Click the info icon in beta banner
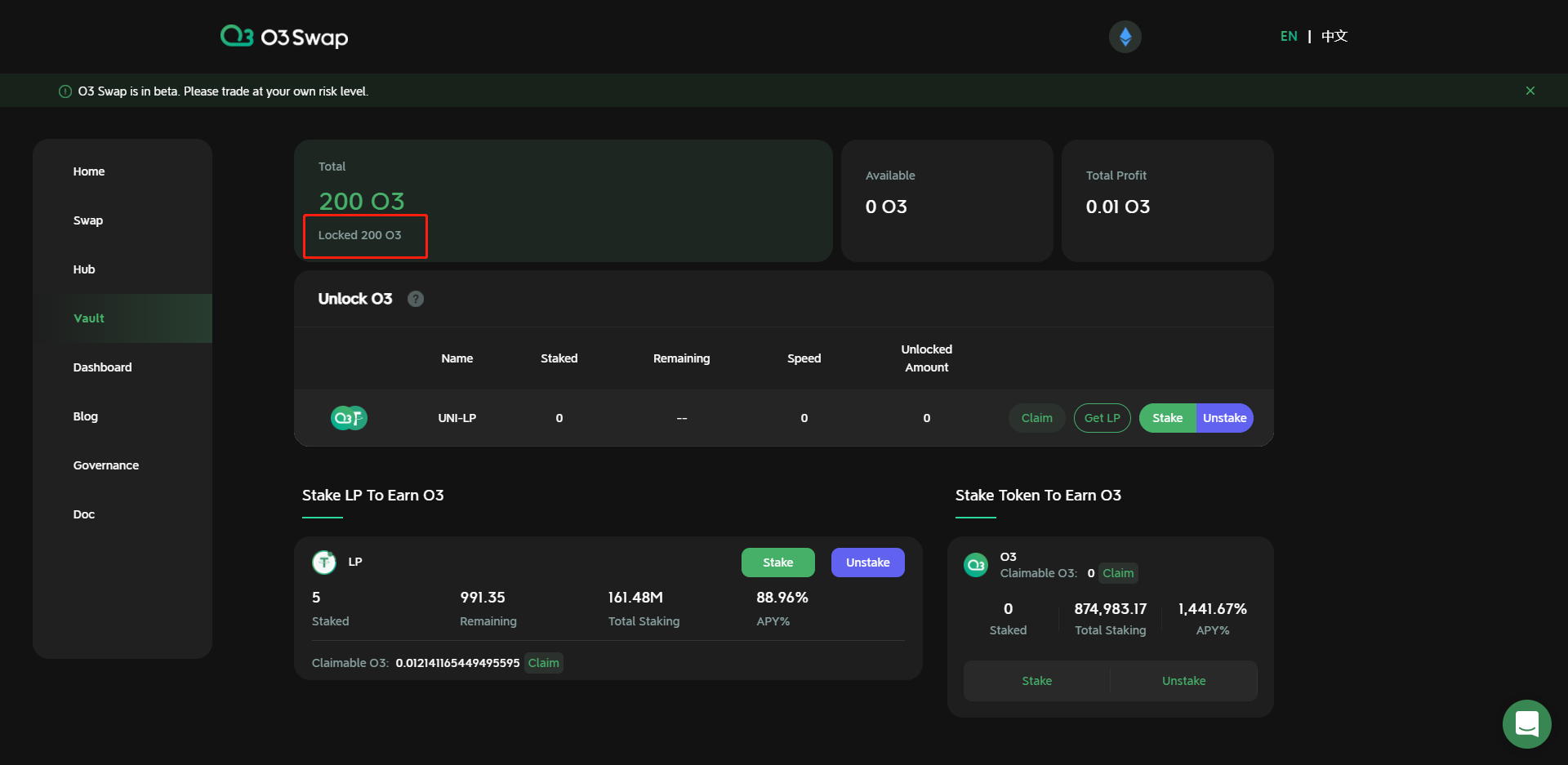 point(65,91)
